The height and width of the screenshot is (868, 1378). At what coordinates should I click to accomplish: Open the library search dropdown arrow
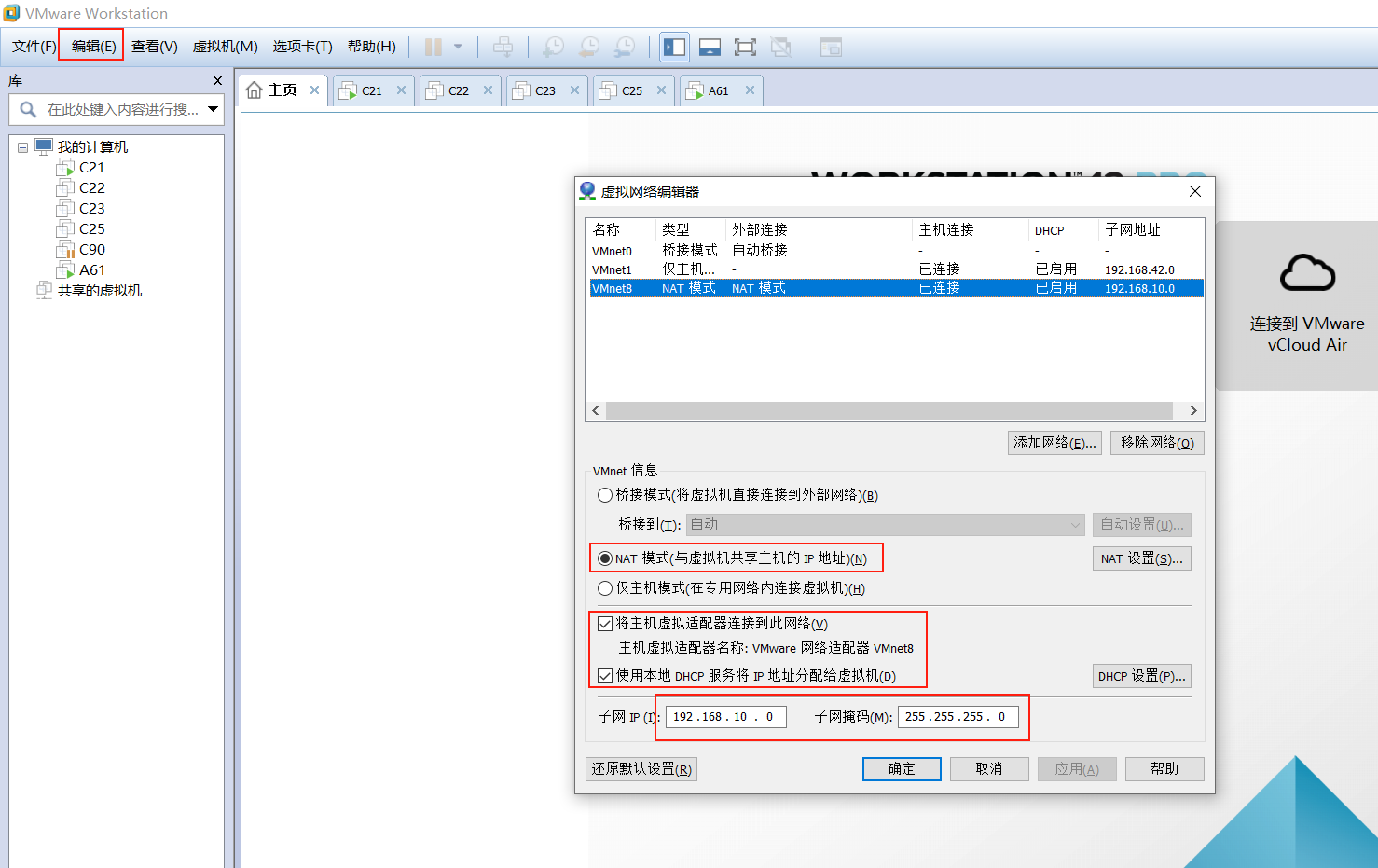[x=213, y=109]
